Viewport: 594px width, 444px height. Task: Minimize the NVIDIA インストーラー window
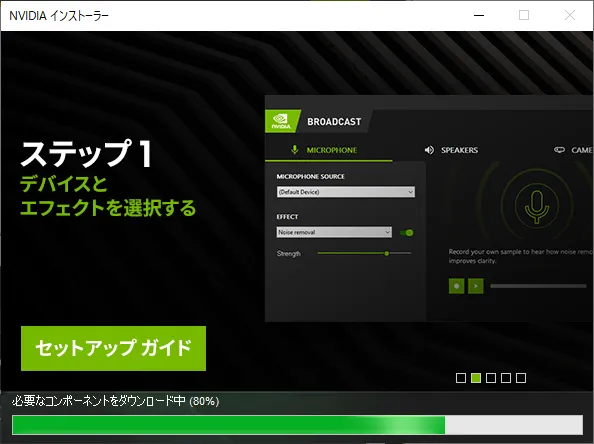point(479,16)
